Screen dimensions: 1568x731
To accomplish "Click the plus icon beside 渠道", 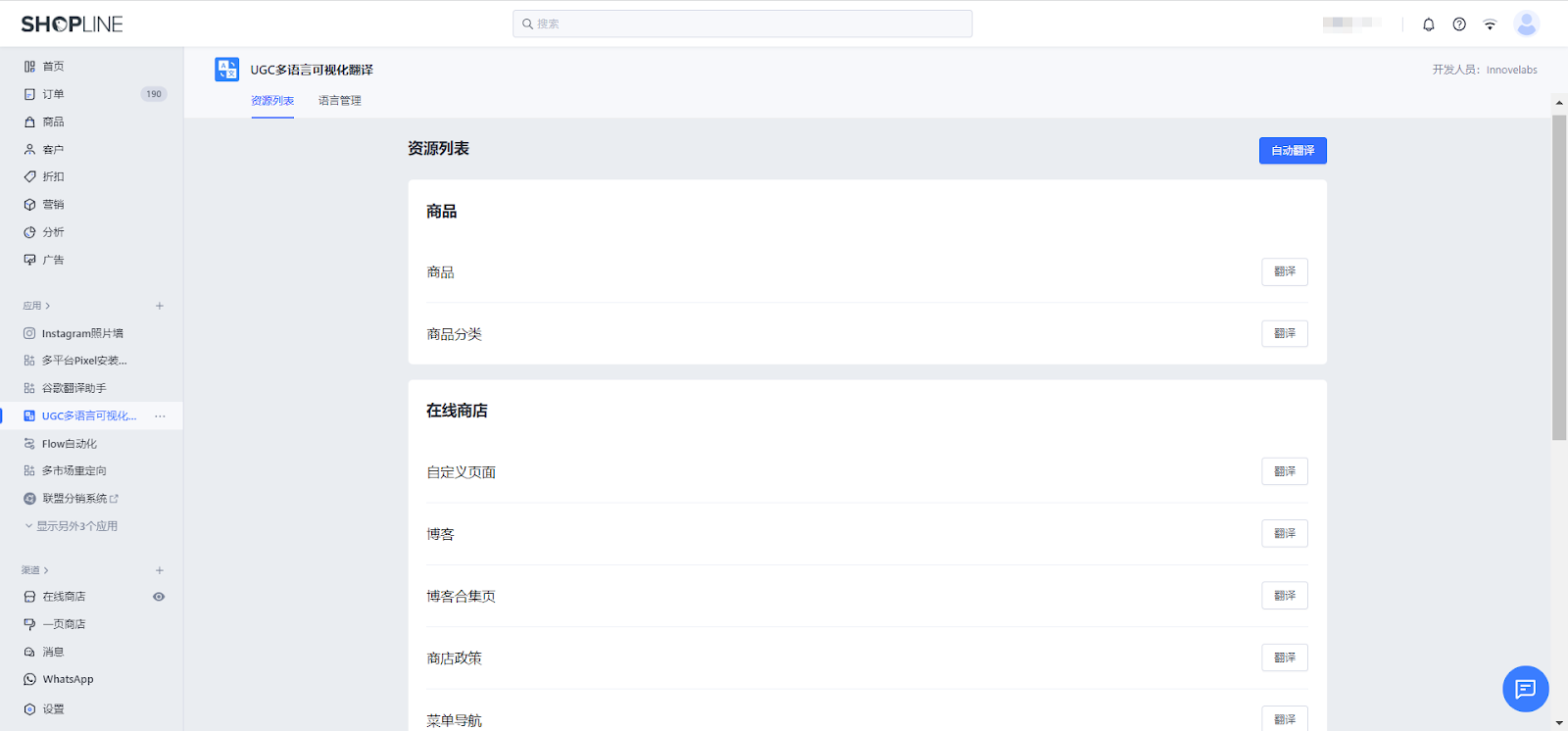I will tap(160, 570).
